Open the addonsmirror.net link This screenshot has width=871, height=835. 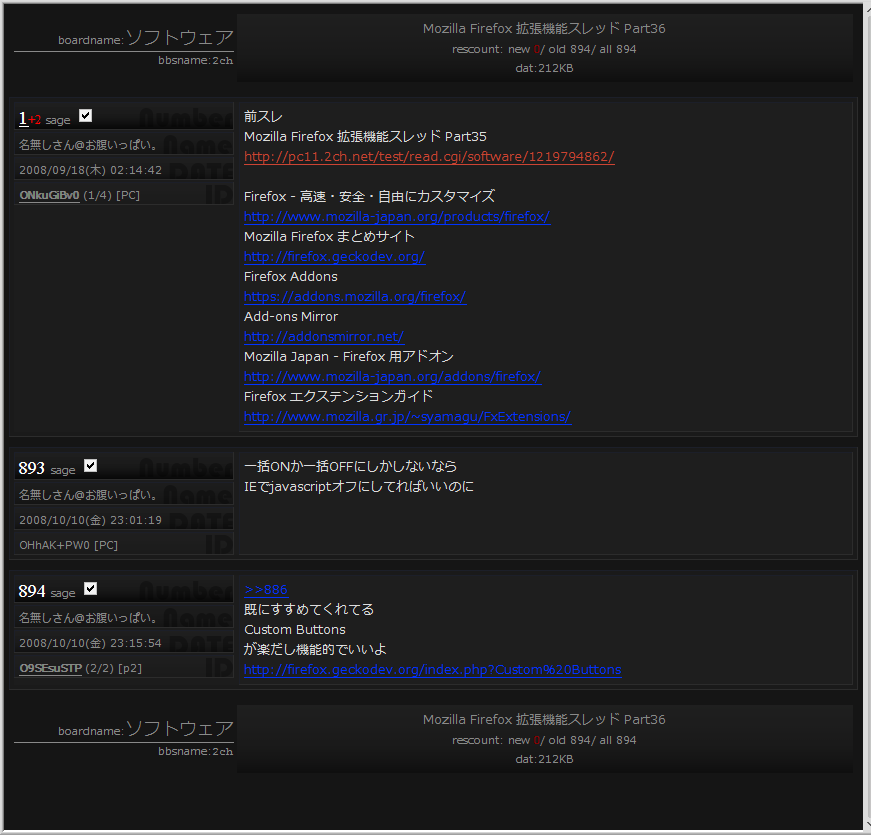[x=324, y=337]
